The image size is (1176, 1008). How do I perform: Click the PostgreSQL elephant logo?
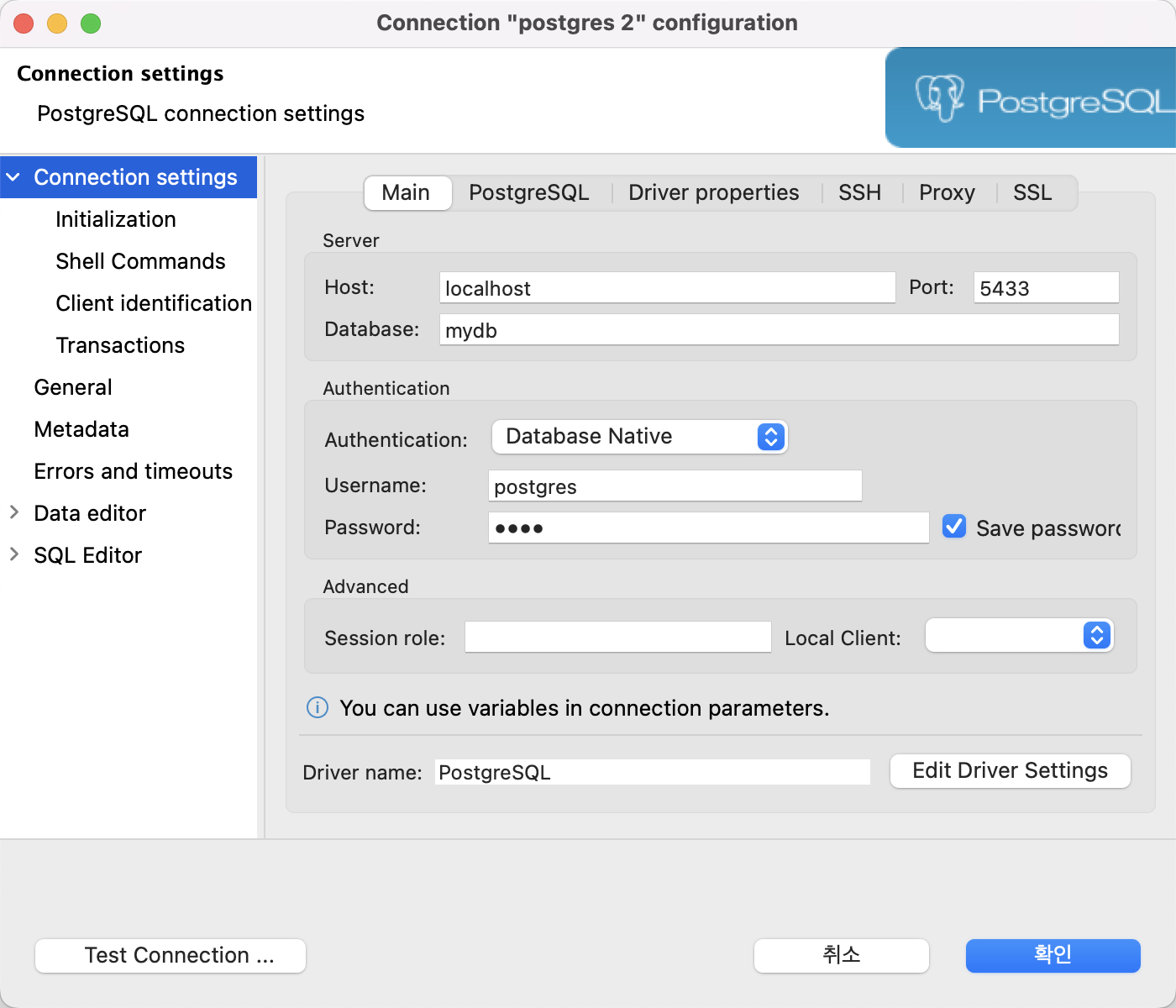click(x=939, y=99)
